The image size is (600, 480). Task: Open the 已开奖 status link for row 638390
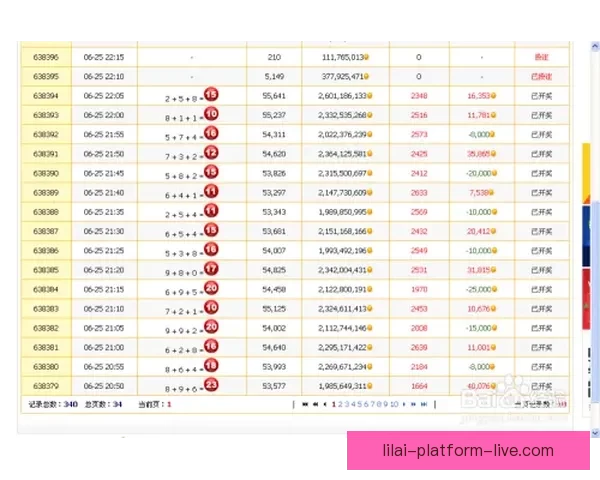pos(541,173)
